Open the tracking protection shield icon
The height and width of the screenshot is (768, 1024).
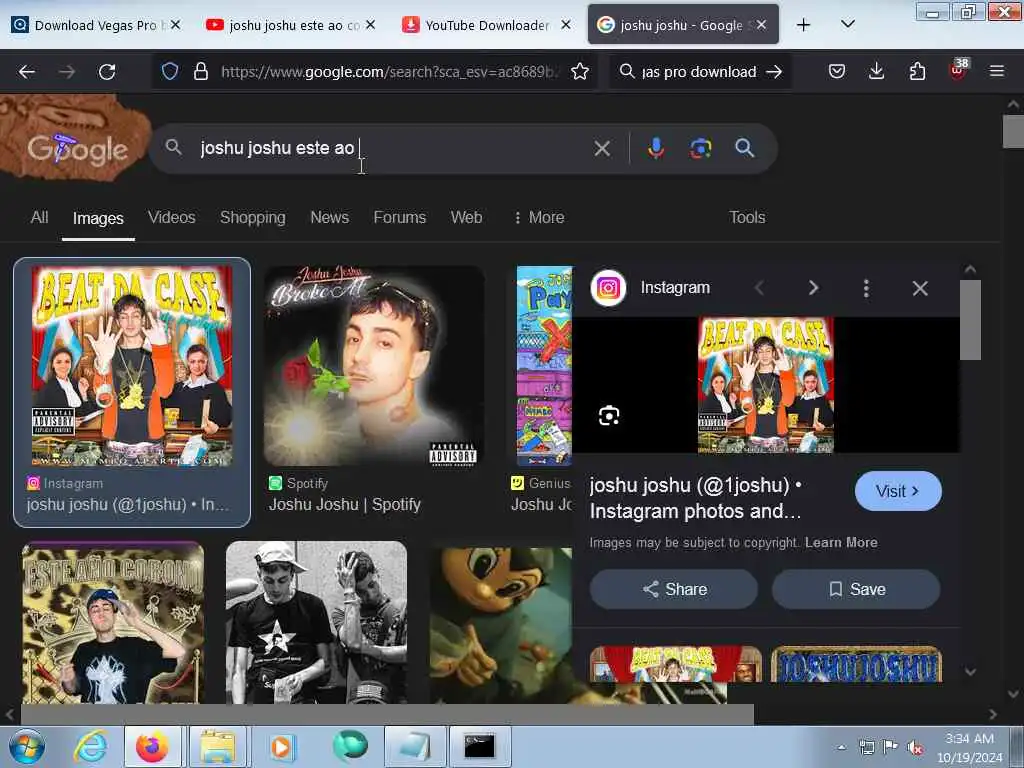(170, 71)
